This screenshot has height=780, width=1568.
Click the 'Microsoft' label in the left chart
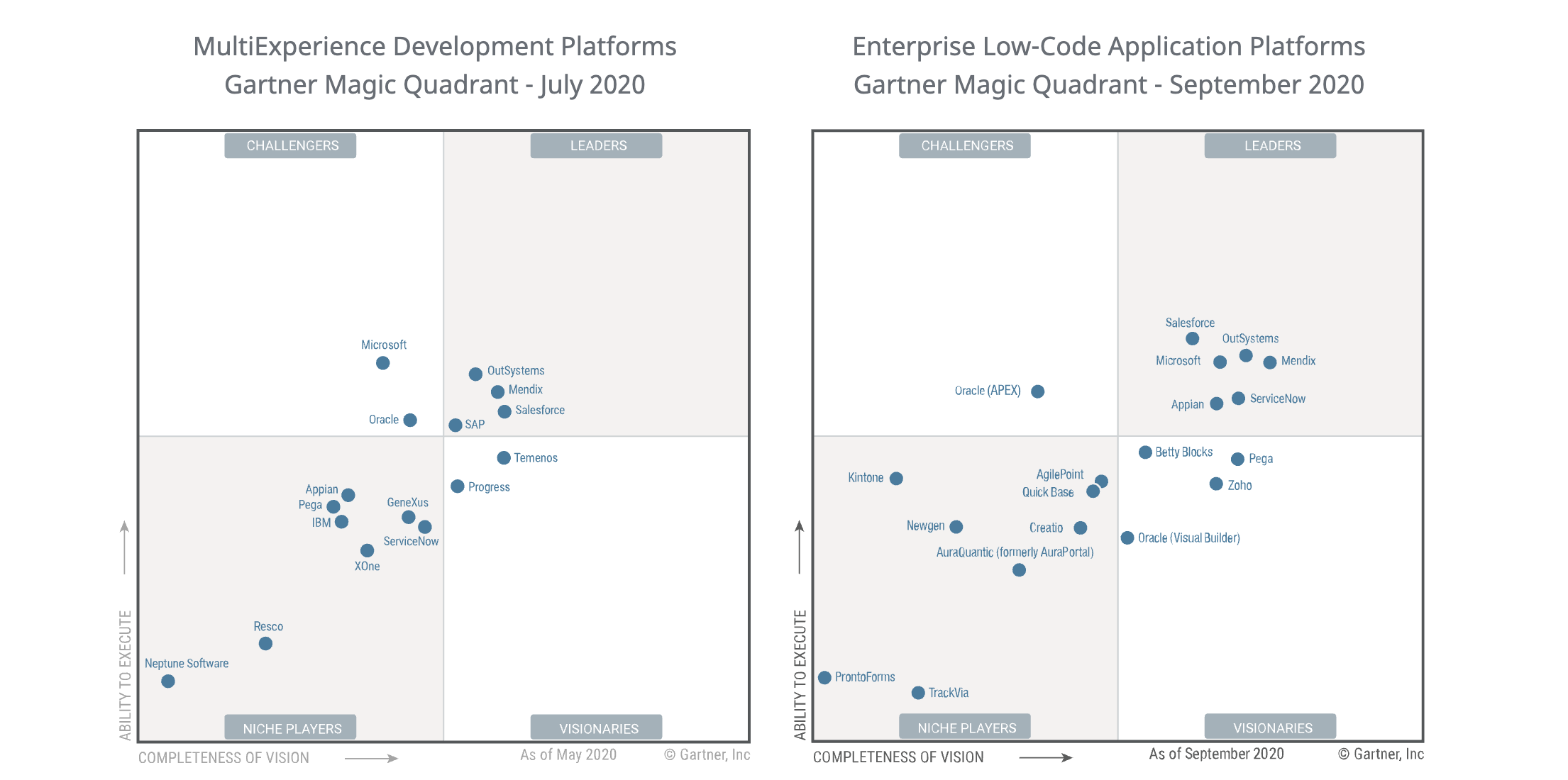384,345
